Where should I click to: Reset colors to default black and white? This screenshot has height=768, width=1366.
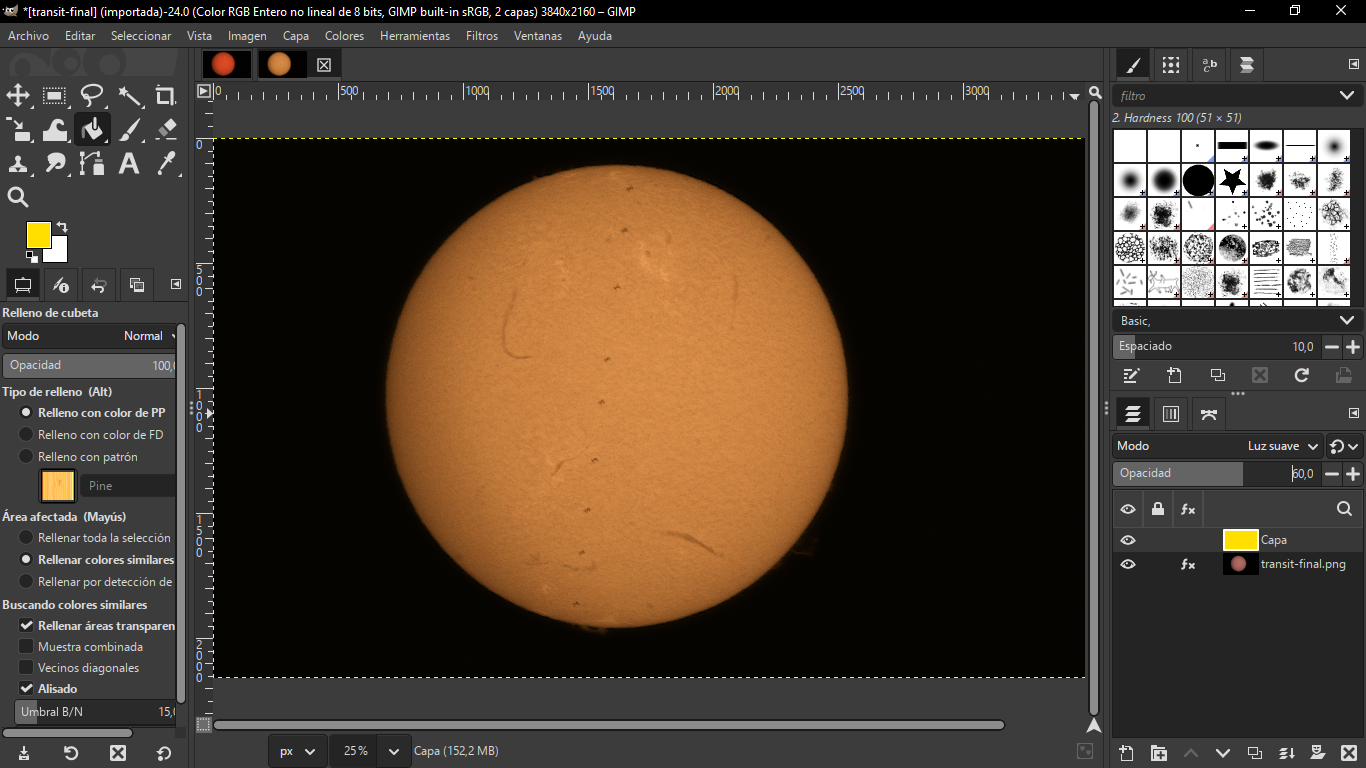point(31,257)
